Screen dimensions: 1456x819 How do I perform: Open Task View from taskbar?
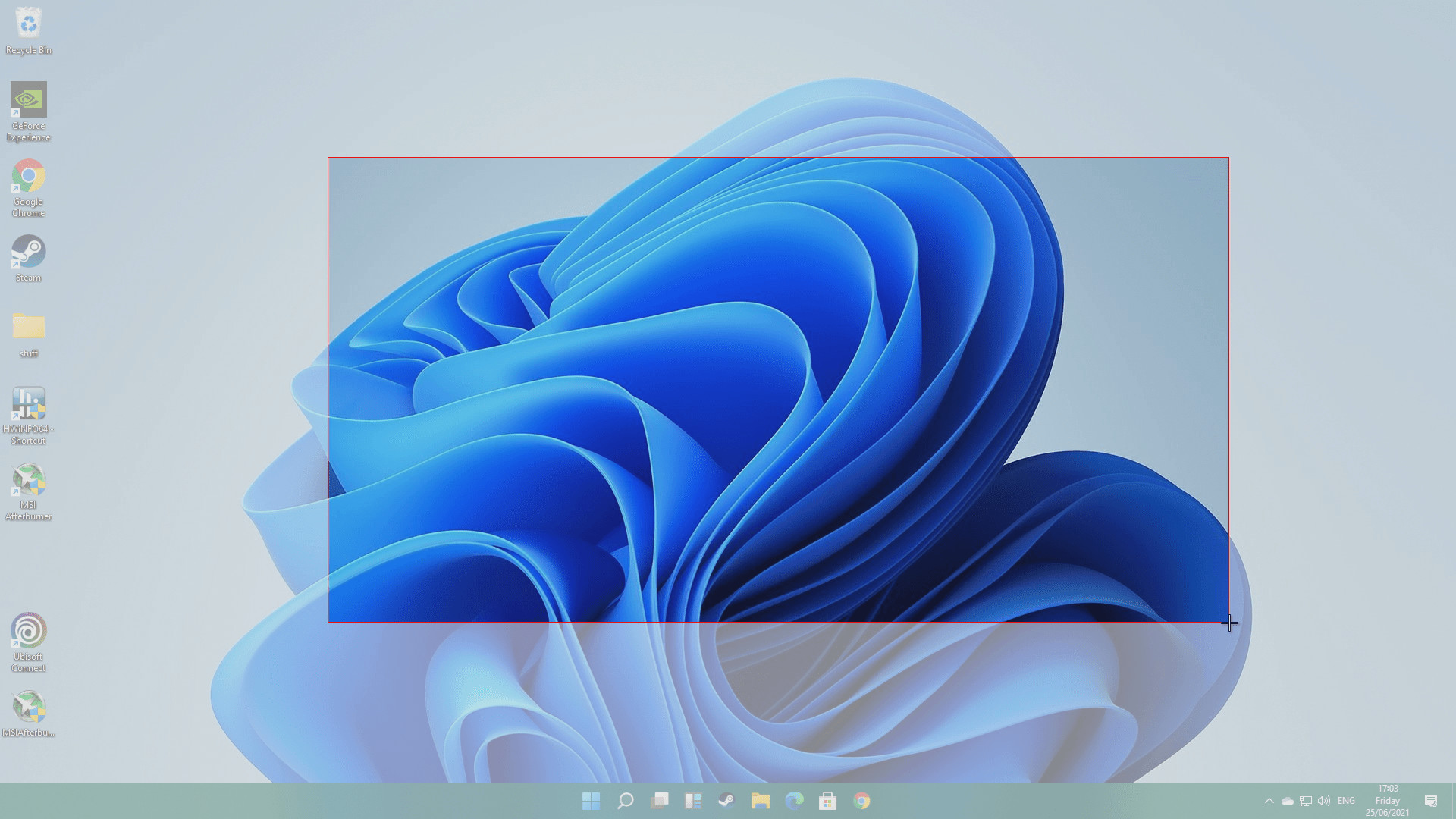[660, 801]
